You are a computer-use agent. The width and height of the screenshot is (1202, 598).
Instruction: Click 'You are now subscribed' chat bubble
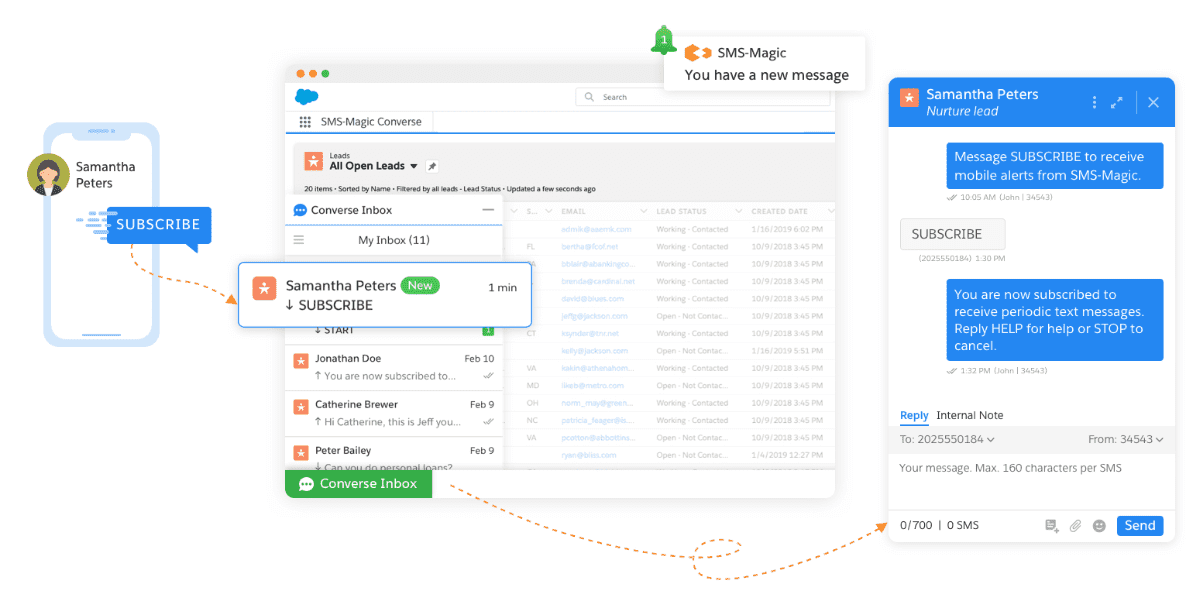[1055, 320]
